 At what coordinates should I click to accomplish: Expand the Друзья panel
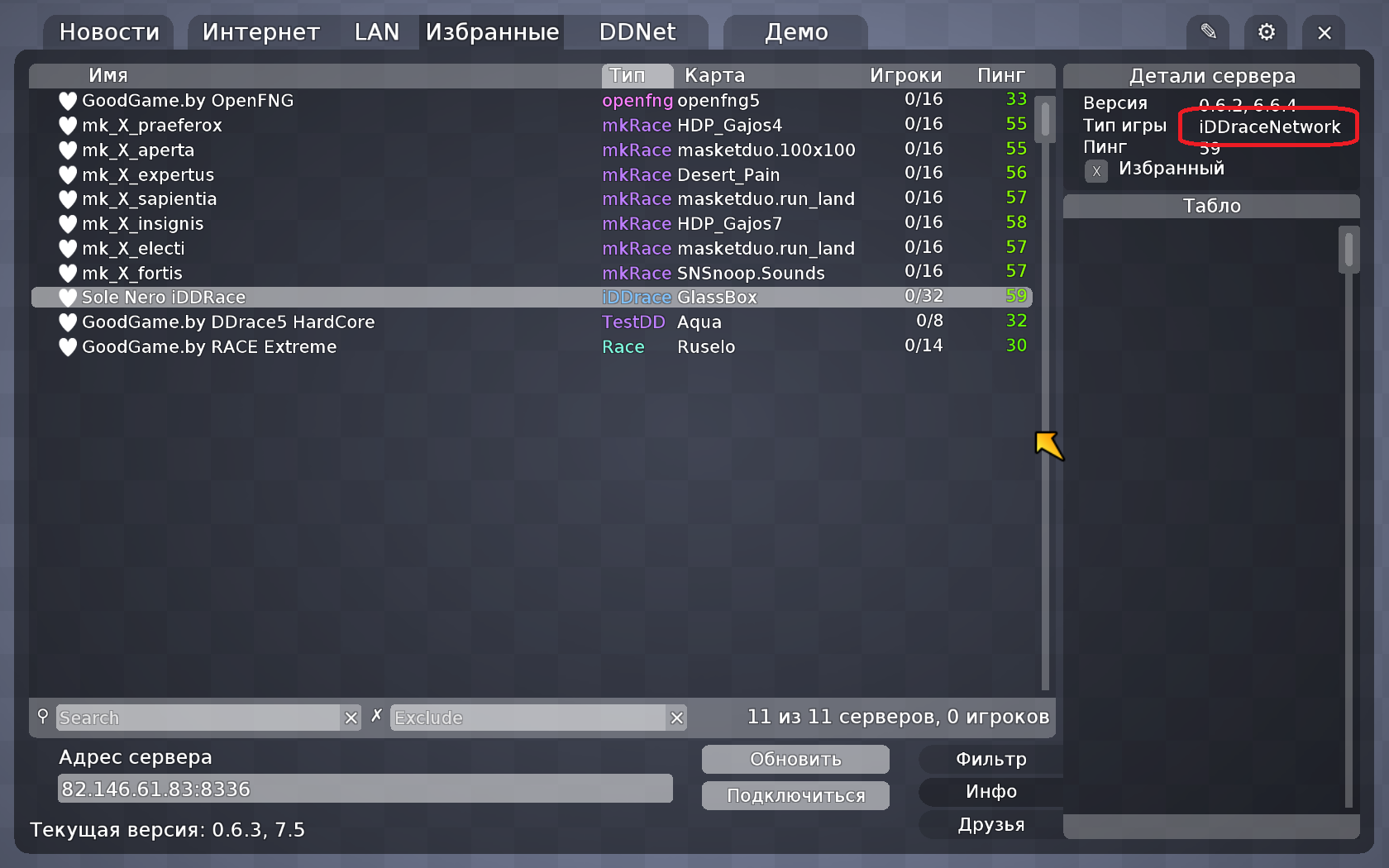[990, 825]
